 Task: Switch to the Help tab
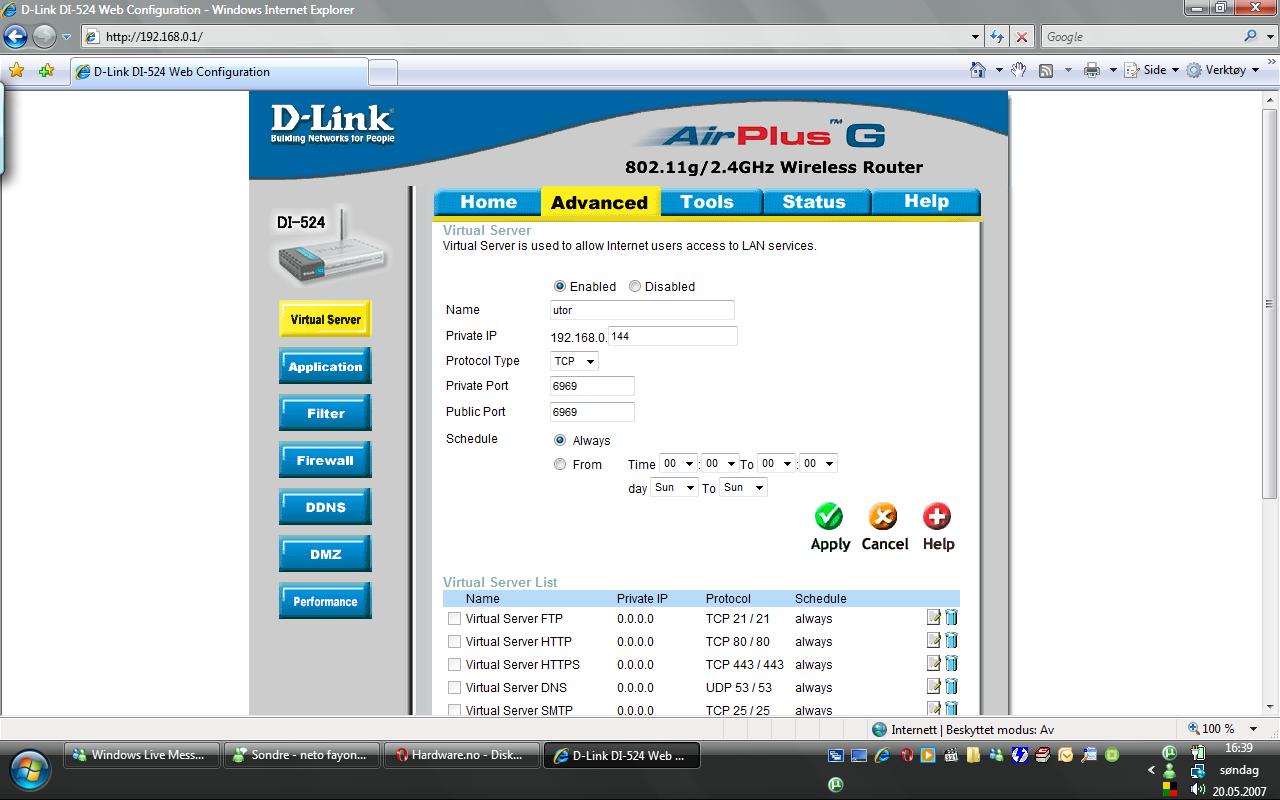tap(926, 201)
